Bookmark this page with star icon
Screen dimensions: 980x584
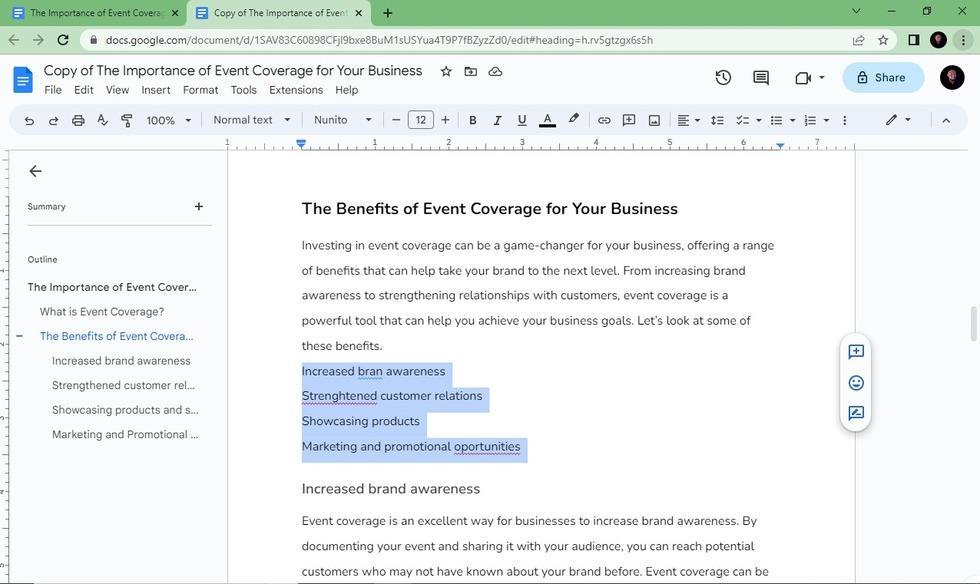point(882,40)
